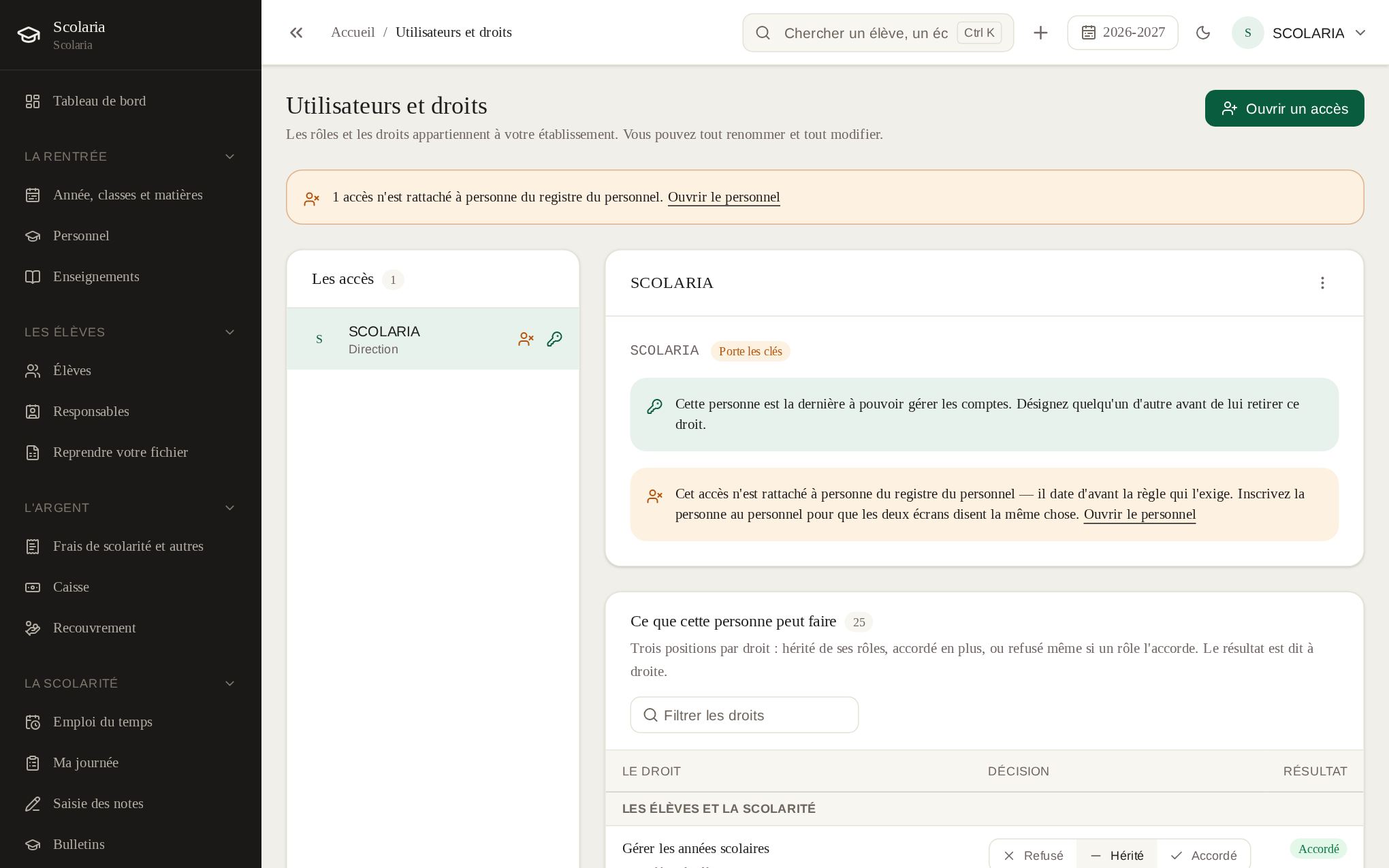Click the key icon in the SCOLARIA access row
The height and width of the screenshot is (868, 1389).
(x=555, y=339)
